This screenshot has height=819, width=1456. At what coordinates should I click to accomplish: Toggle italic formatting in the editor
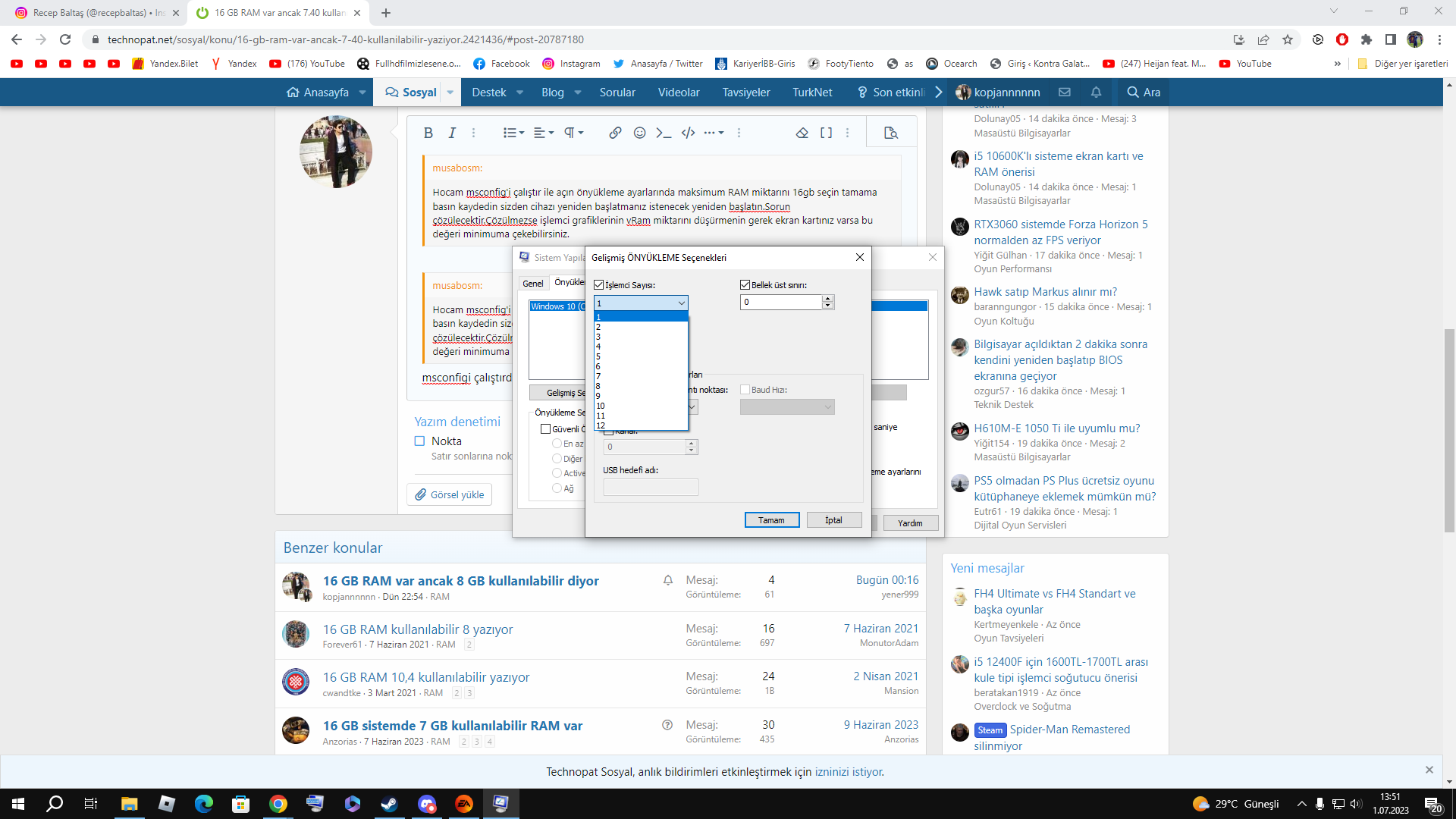(x=452, y=133)
